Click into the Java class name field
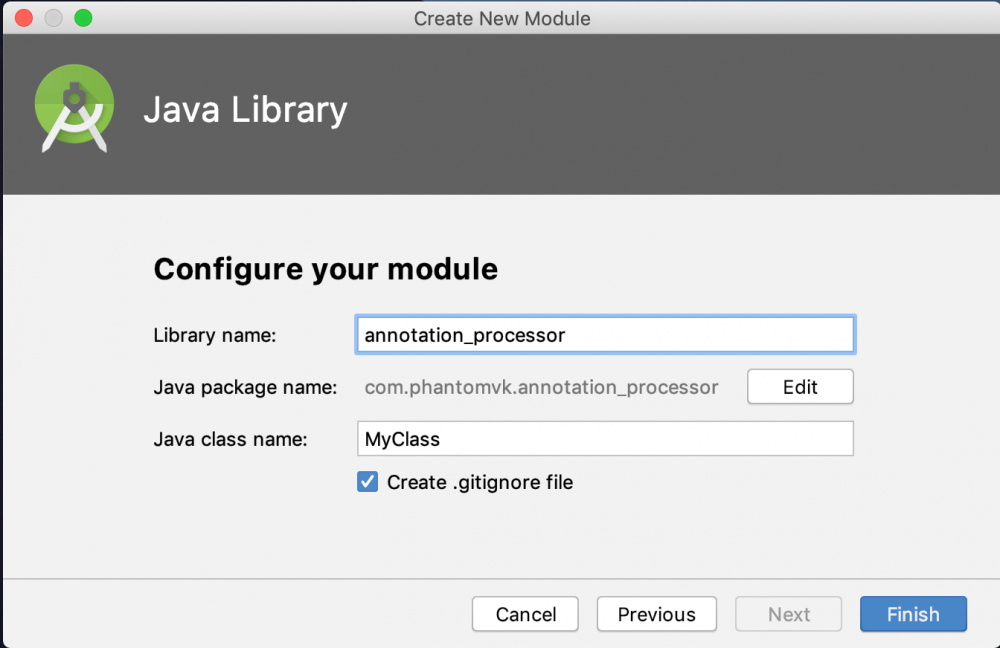Image resolution: width=1000 pixels, height=648 pixels. [604, 438]
